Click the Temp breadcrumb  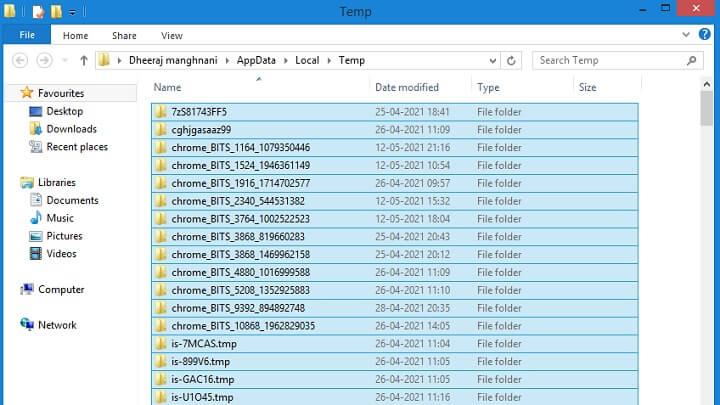(x=352, y=60)
